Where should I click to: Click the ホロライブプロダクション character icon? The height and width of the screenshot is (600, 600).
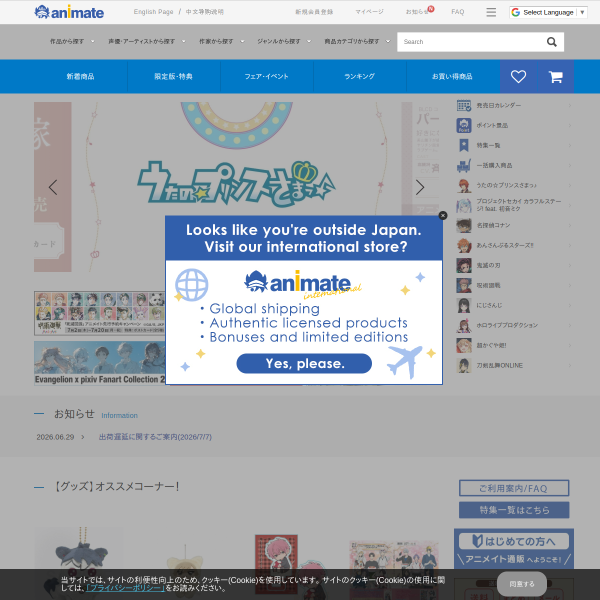[464, 325]
